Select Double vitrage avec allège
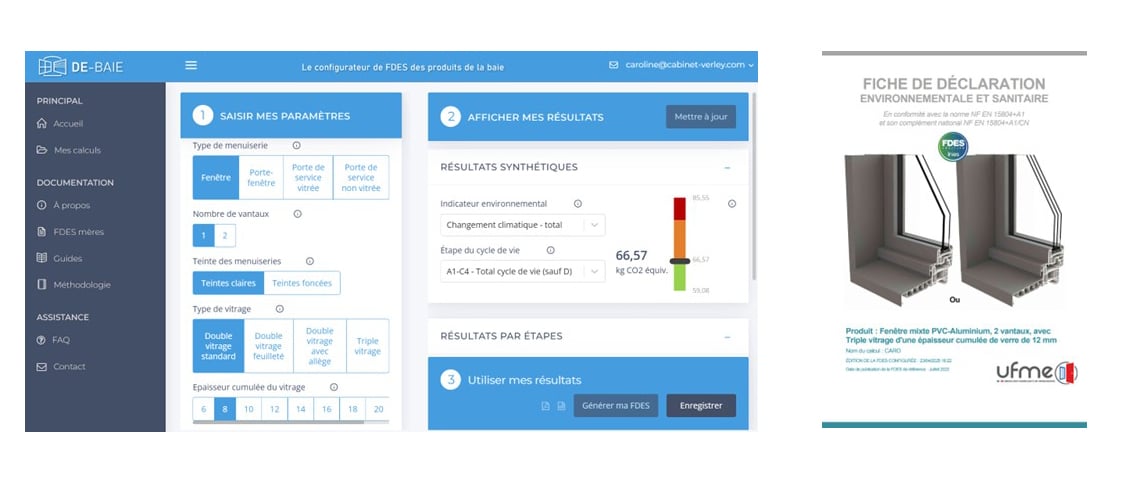1140x500 pixels. coord(320,346)
